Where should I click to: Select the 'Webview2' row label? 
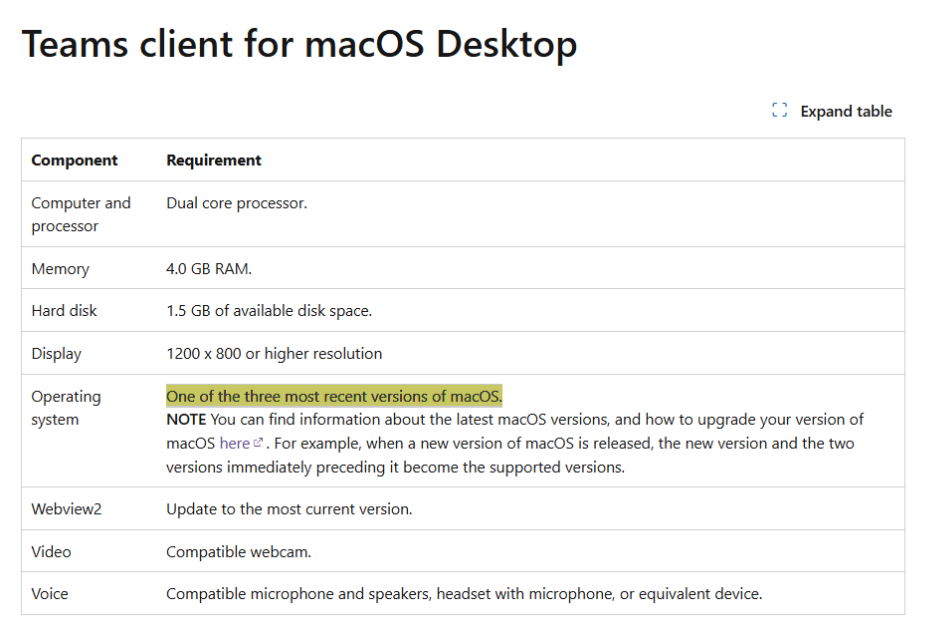67,509
